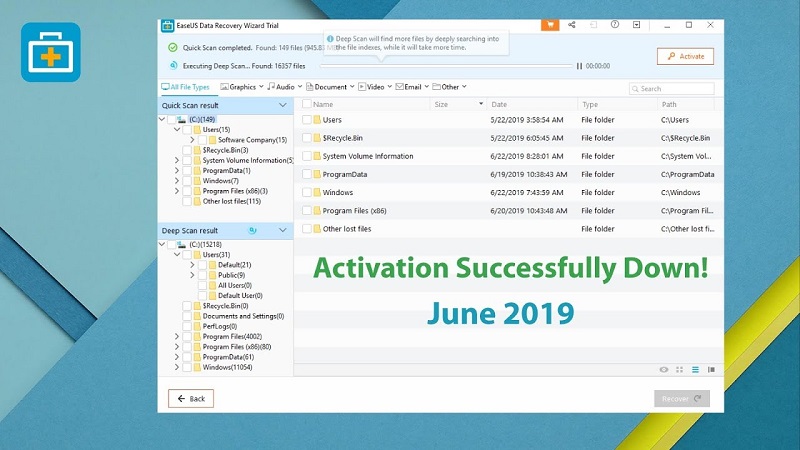Toggle the select-all checkbox in Name header
Screen dimensions: 800x450
[307, 104]
